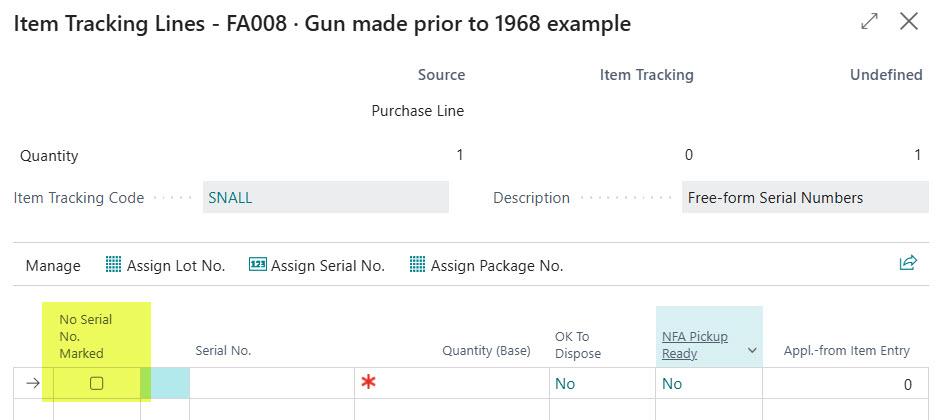Click the Serial No. column header
The width and height of the screenshot is (939, 420).
(x=223, y=351)
